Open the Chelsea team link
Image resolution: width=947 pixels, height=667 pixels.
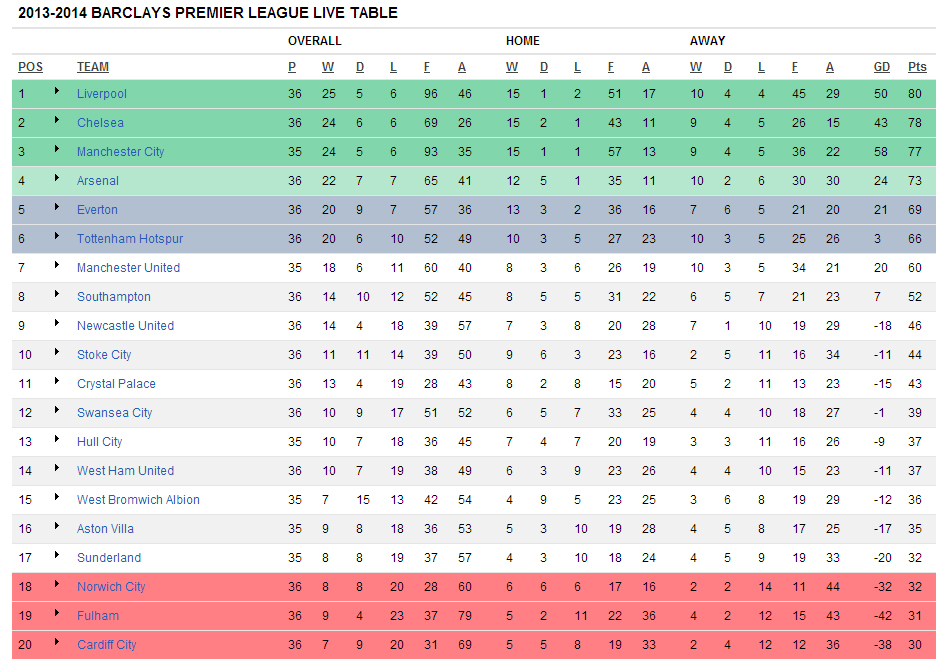[100, 123]
